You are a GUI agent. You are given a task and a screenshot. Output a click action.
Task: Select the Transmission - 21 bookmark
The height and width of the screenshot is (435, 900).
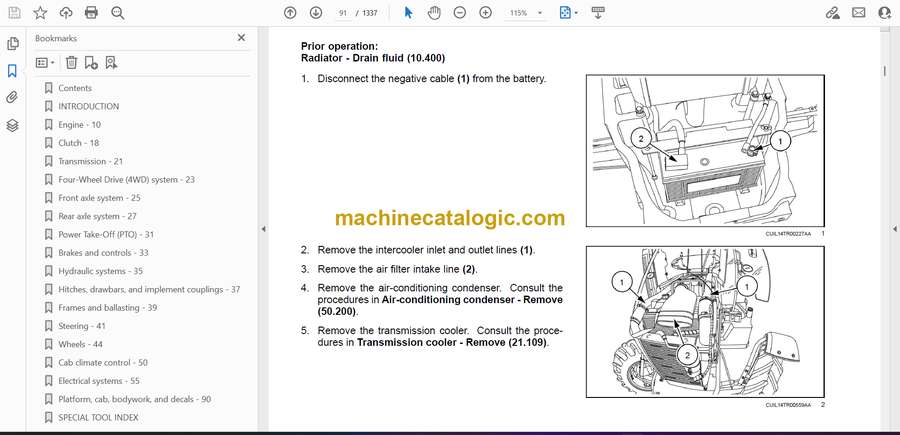click(91, 161)
